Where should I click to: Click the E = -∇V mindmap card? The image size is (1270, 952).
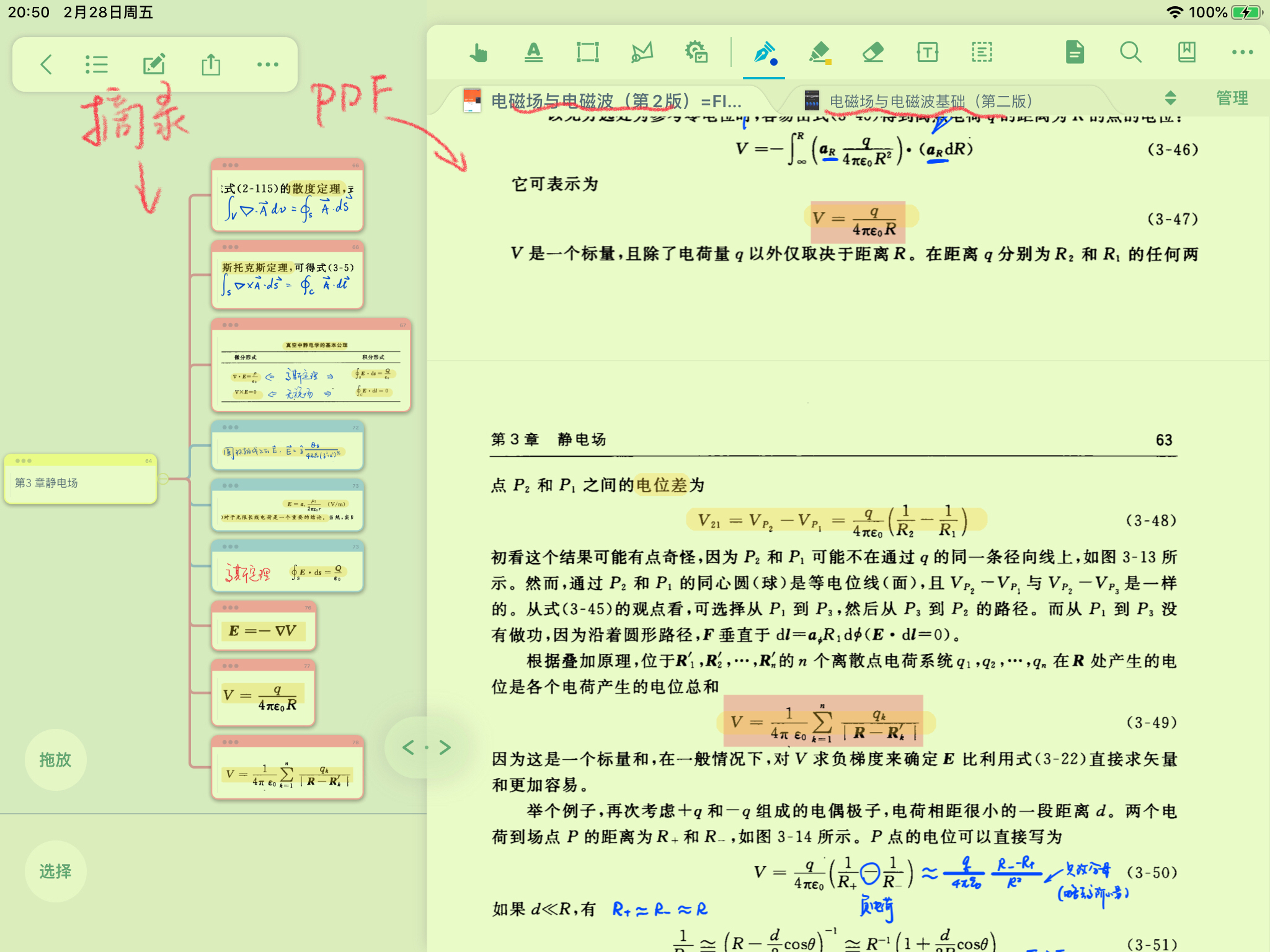pos(263,630)
